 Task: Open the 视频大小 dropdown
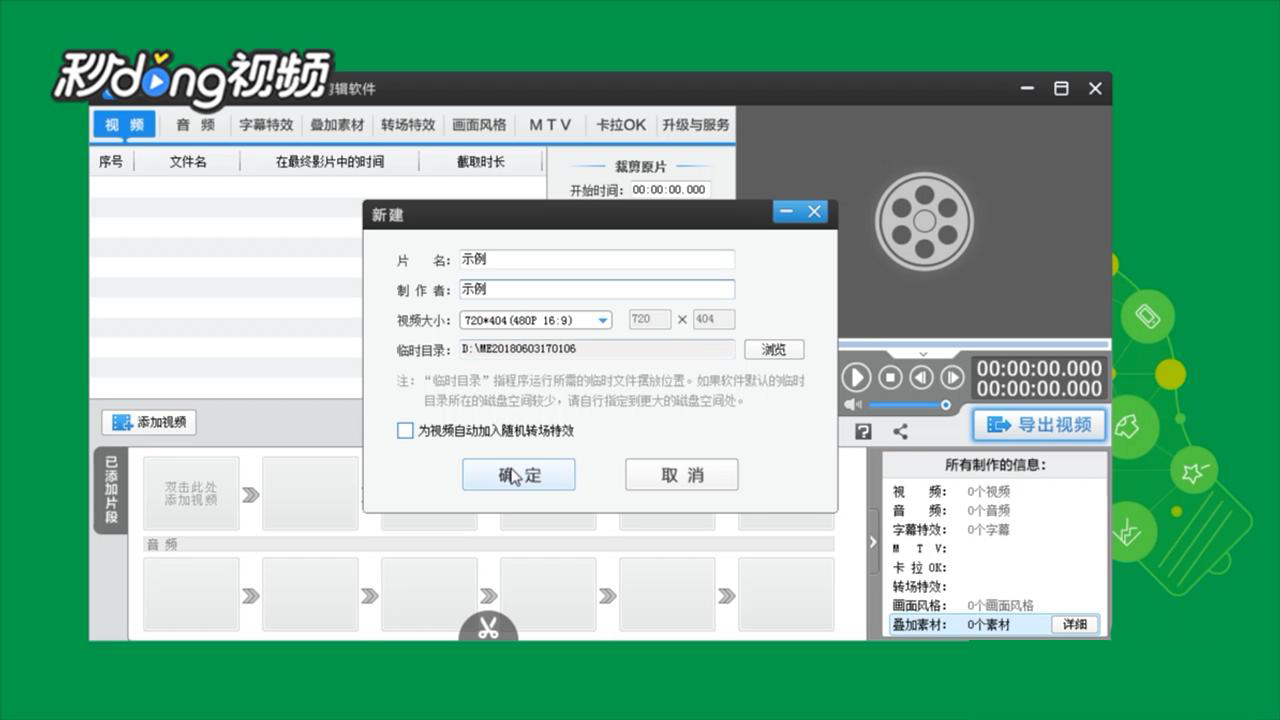click(x=536, y=320)
